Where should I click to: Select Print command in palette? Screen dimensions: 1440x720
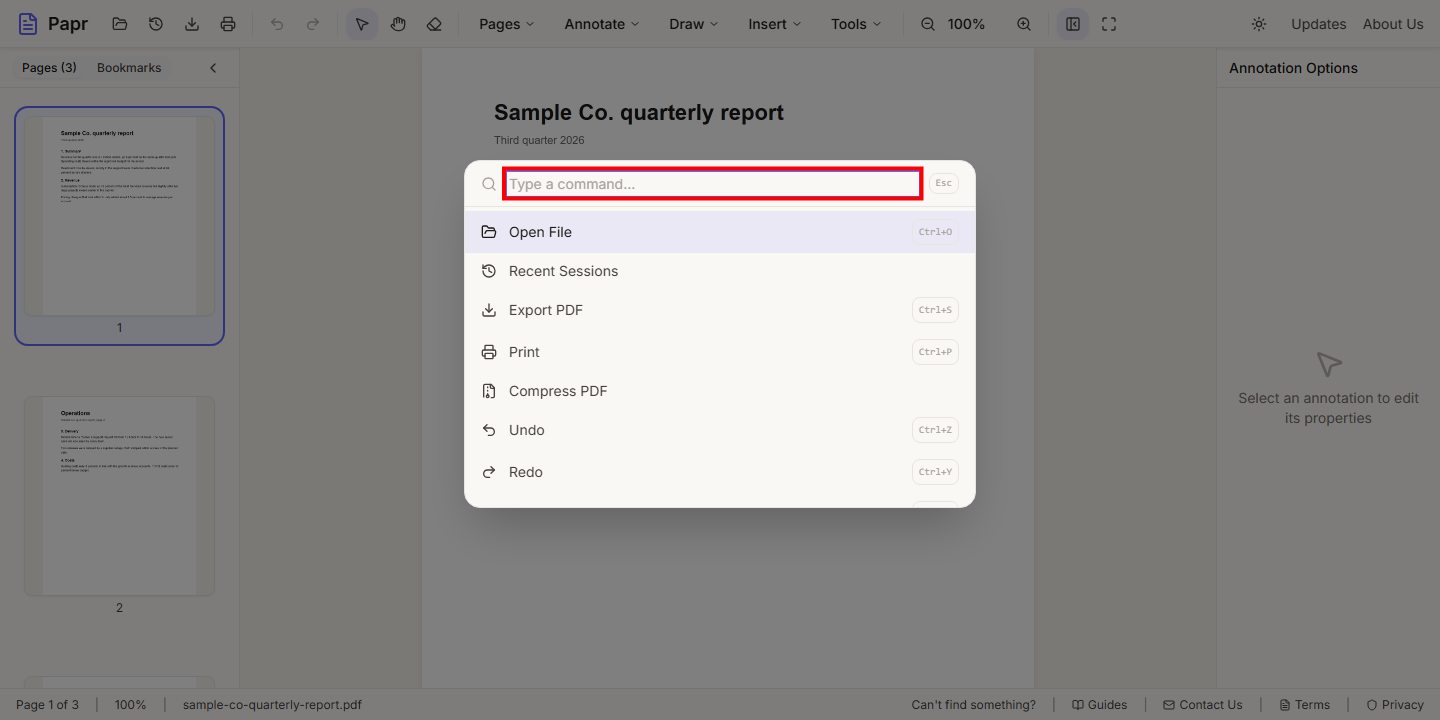pos(720,352)
